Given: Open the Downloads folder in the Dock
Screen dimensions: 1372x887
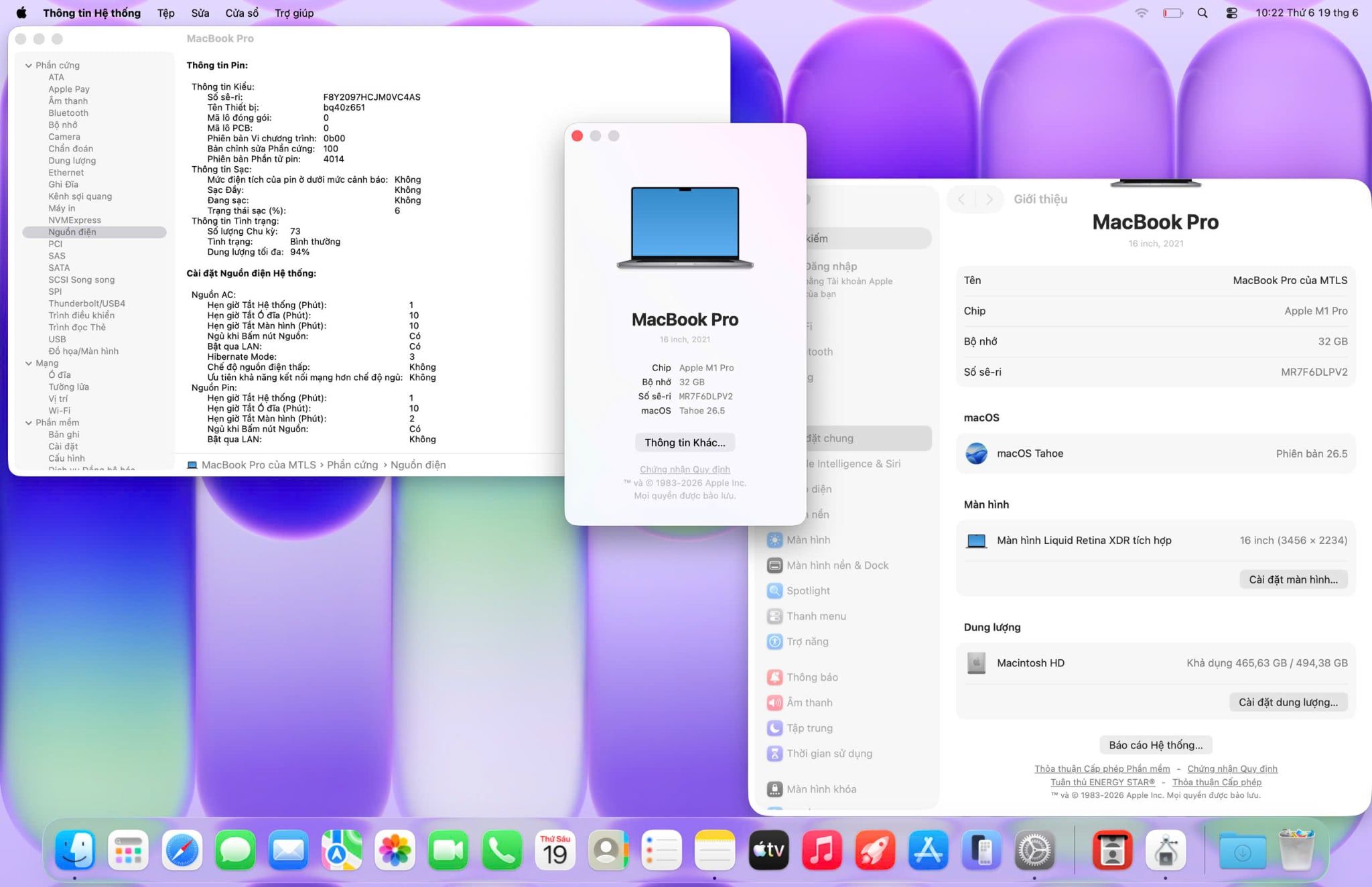Looking at the screenshot, I should (x=1243, y=850).
